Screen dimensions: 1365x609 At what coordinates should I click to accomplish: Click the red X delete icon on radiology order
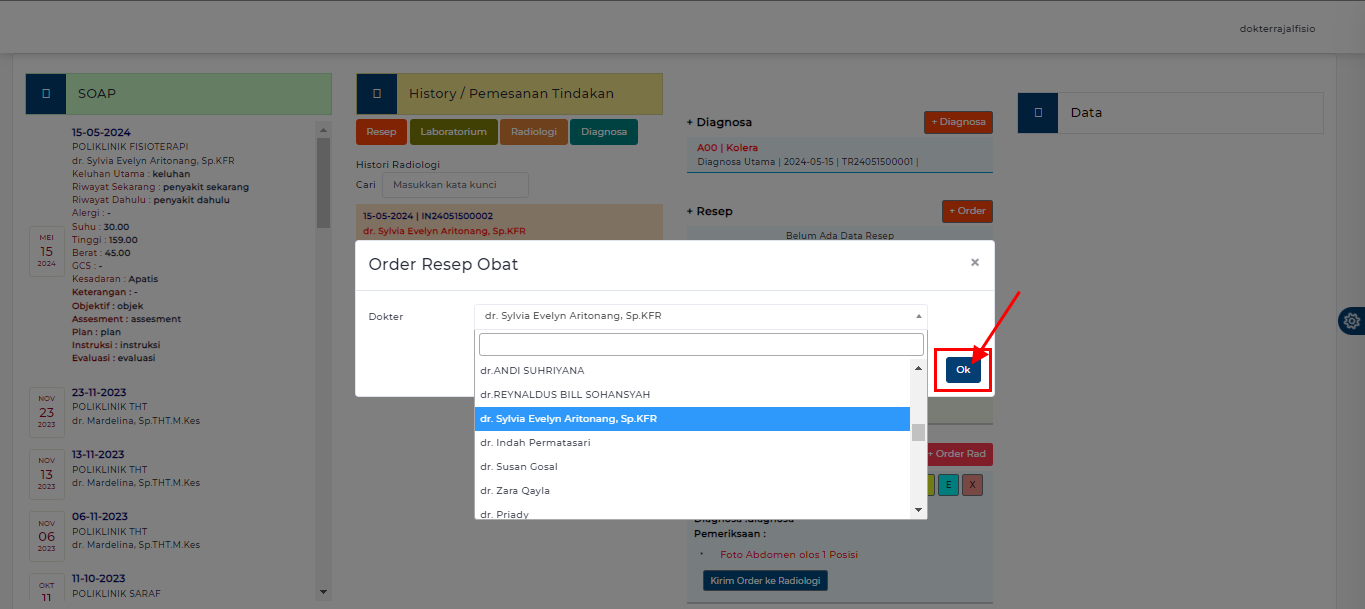click(971, 484)
